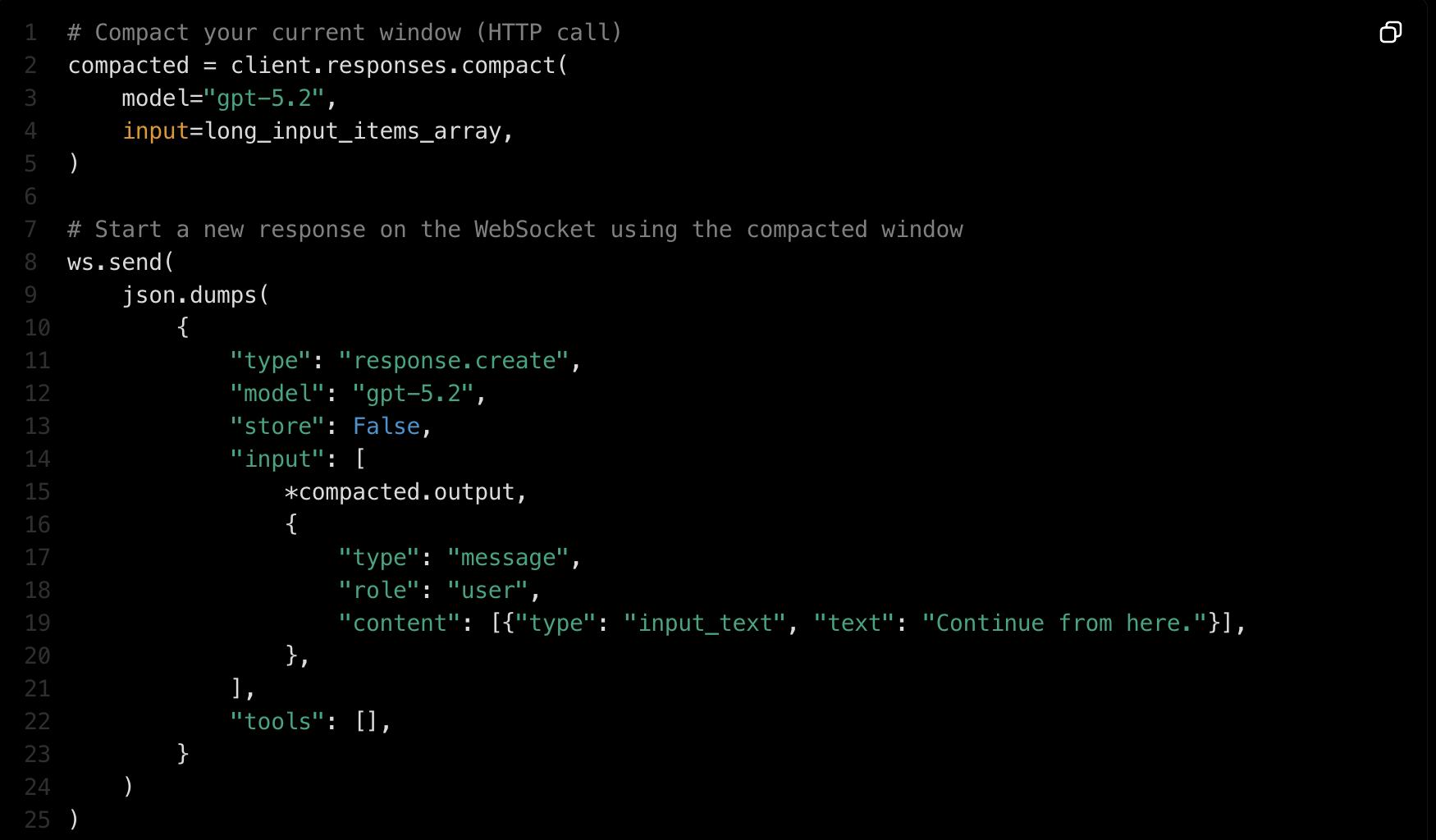Click the "tools": [] entry on line 22
The image size is (1436, 840).
pos(310,721)
